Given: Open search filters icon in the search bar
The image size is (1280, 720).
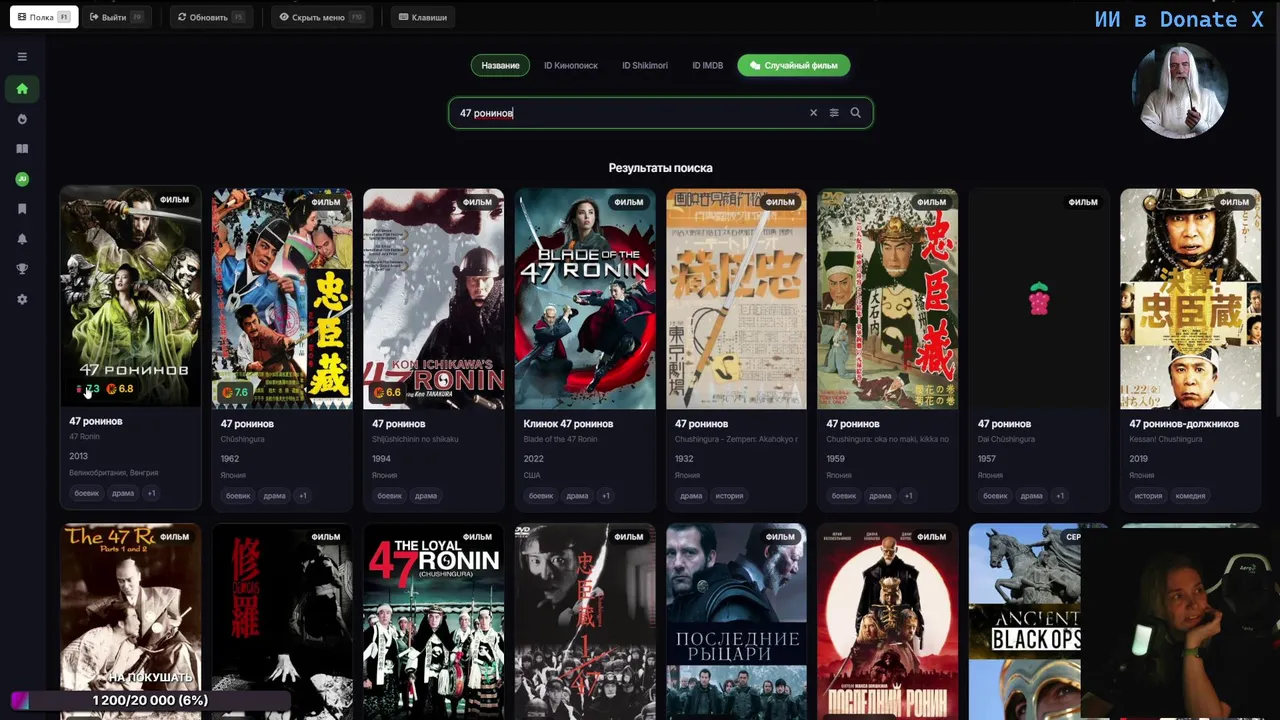Looking at the screenshot, I should pos(834,113).
